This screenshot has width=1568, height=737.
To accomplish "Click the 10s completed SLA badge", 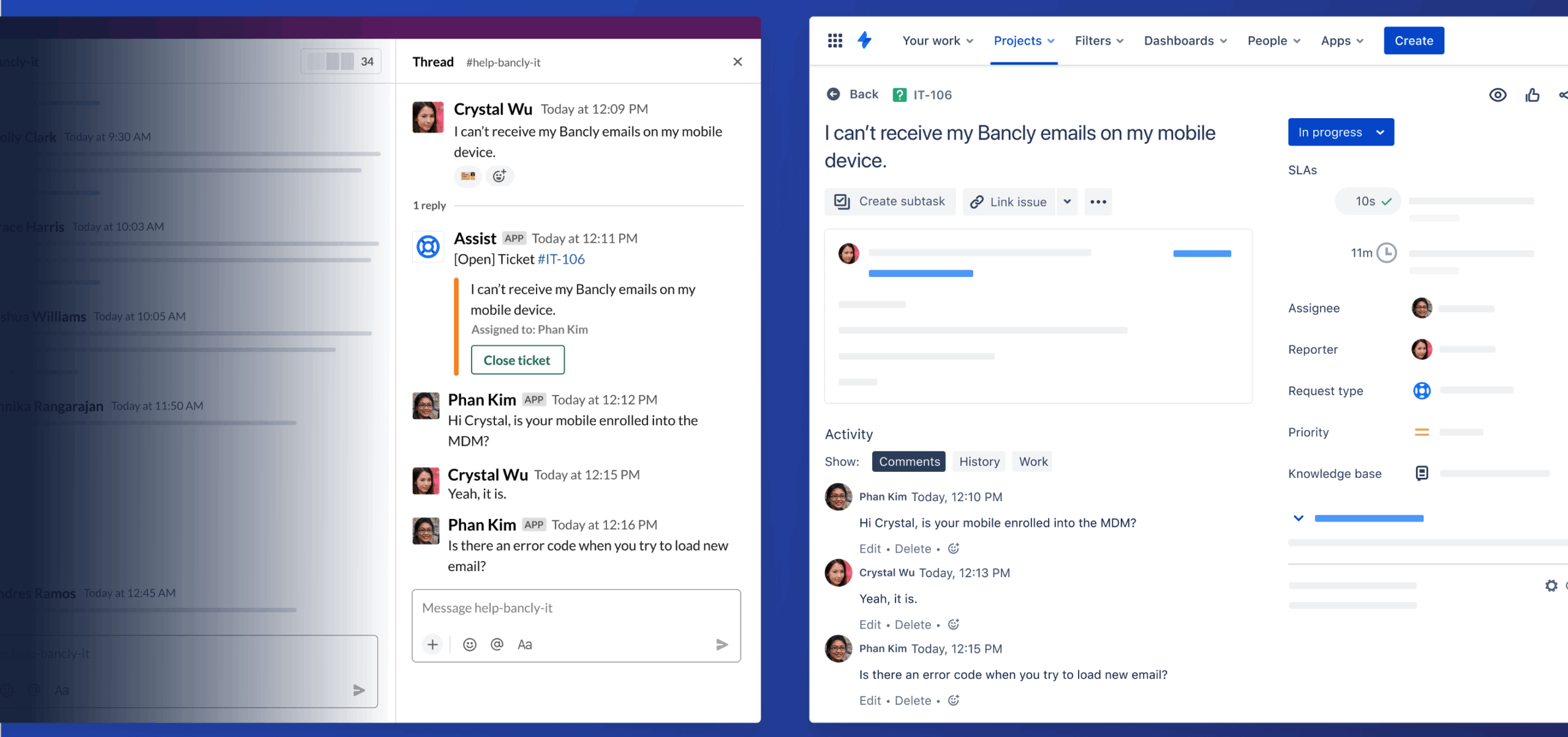I will tap(1368, 201).
